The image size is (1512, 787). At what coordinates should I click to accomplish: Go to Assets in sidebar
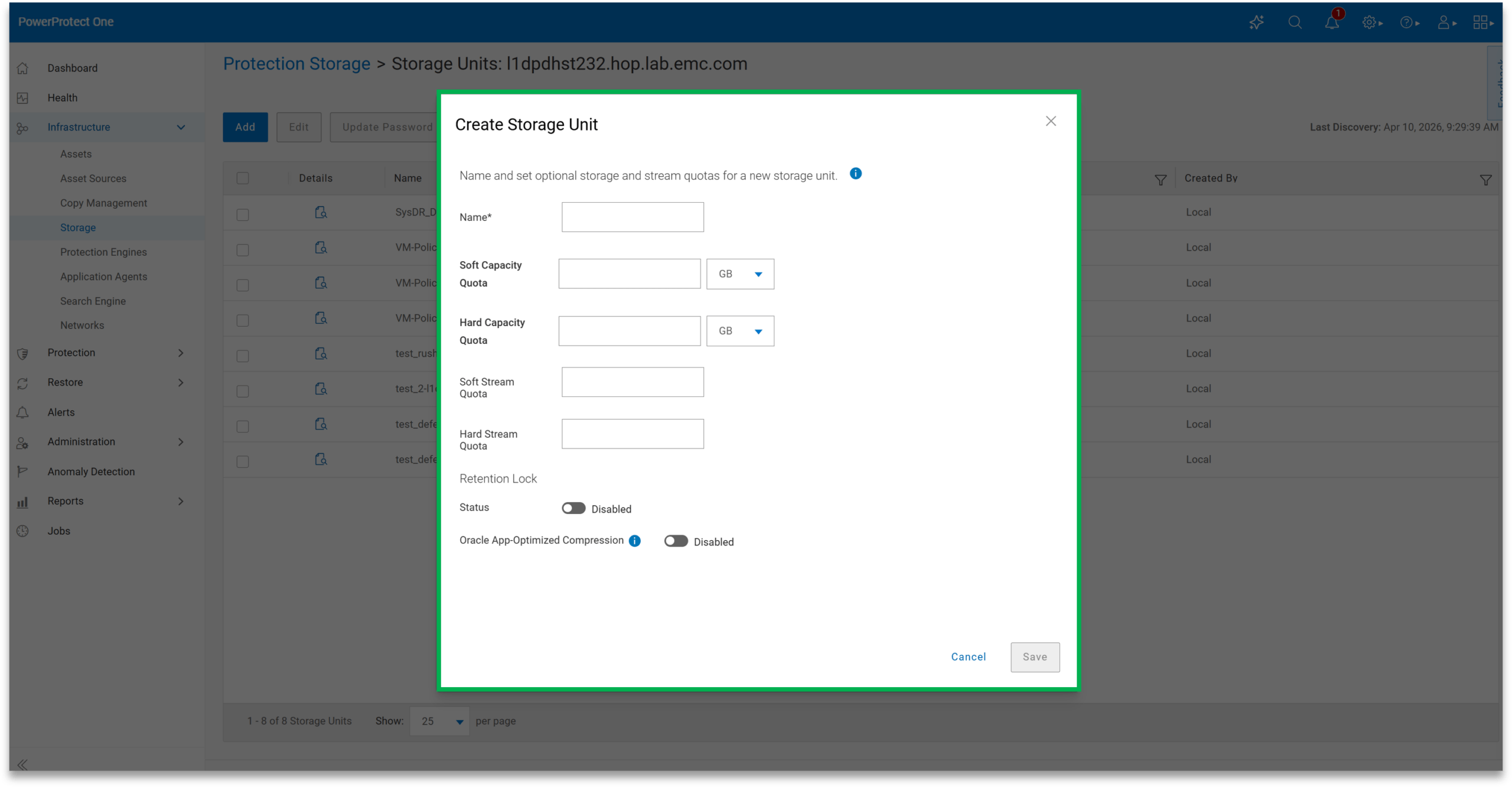pyautogui.click(x=76, y=154)
